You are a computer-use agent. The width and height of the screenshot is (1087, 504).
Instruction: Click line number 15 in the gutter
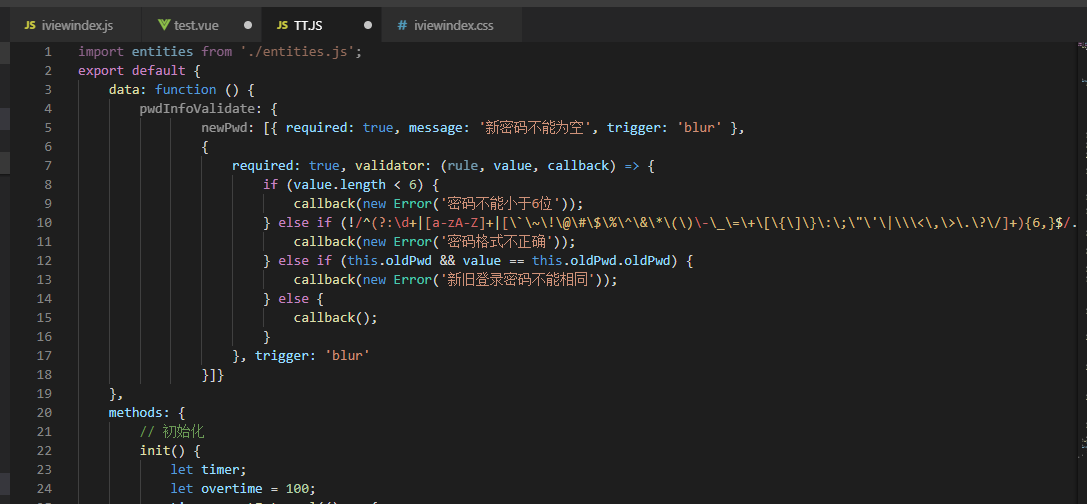pyautogui.click(x=44, y=318)
